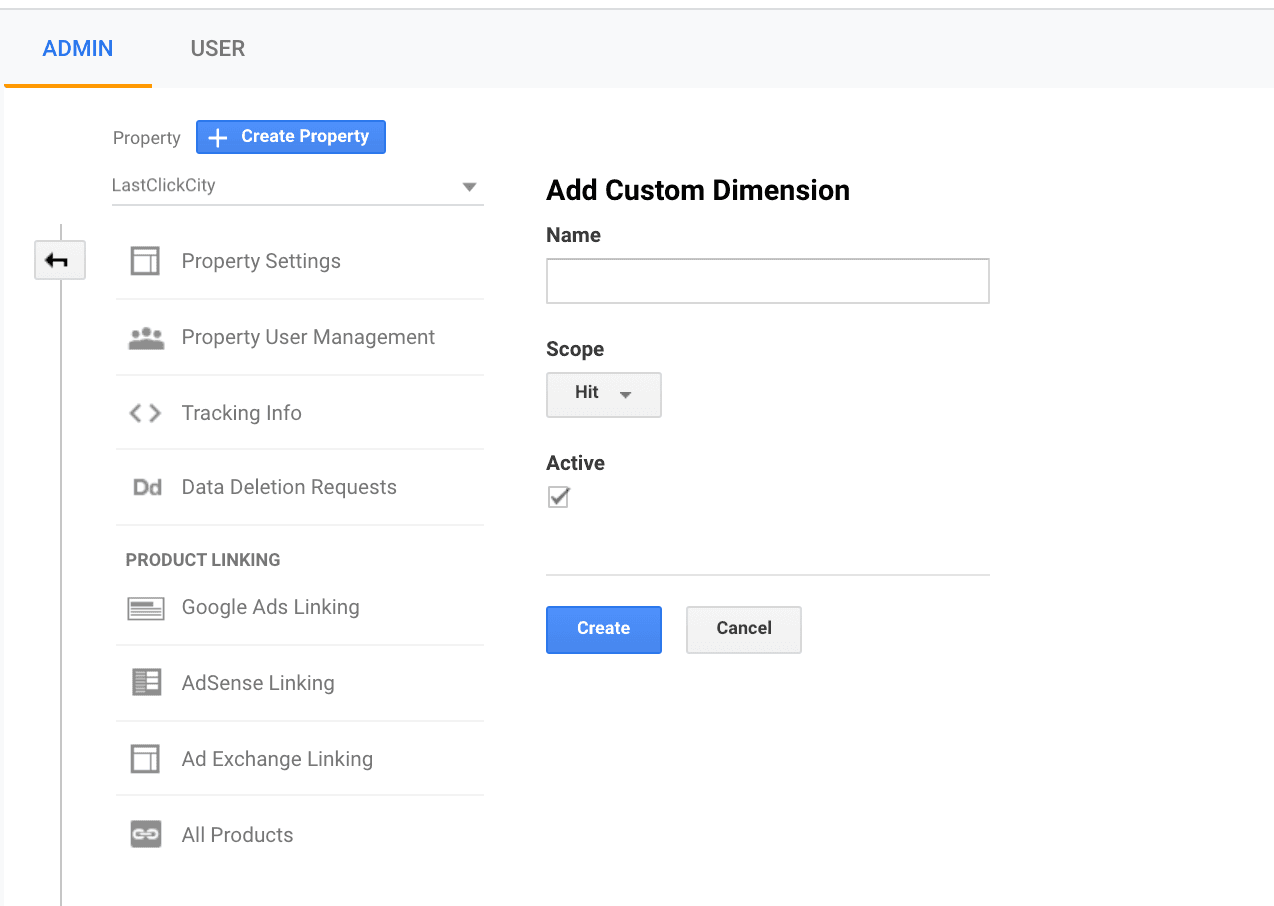
Task: Click the Google Ads Linking icon
Action: tap(146, 608)
